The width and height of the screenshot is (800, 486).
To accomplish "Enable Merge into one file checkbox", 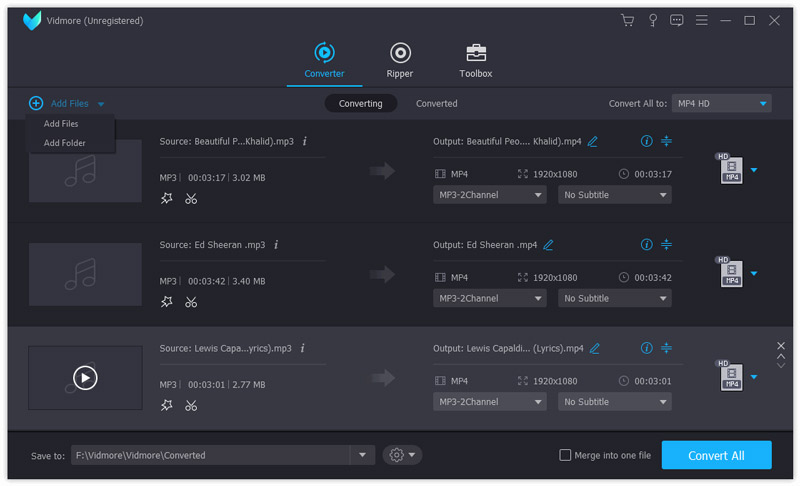I will (566, 455).
